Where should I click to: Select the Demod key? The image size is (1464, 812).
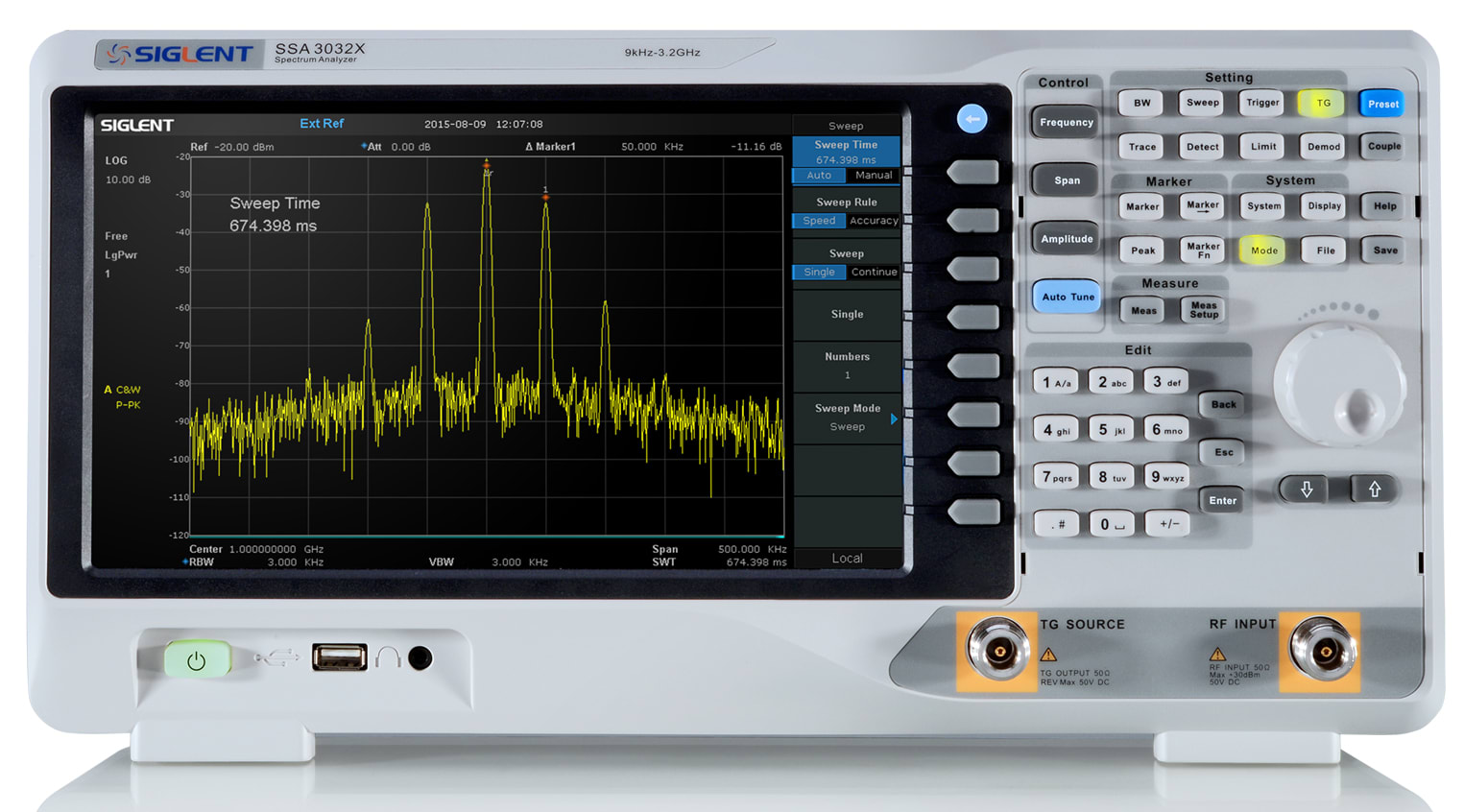[1323, 147]
